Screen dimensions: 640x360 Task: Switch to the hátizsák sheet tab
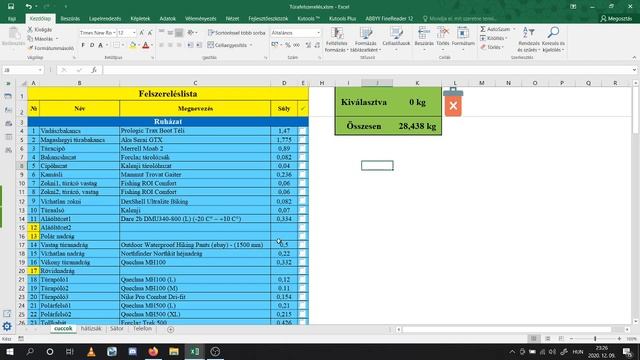pyautogui.click(x=91, y=329)
